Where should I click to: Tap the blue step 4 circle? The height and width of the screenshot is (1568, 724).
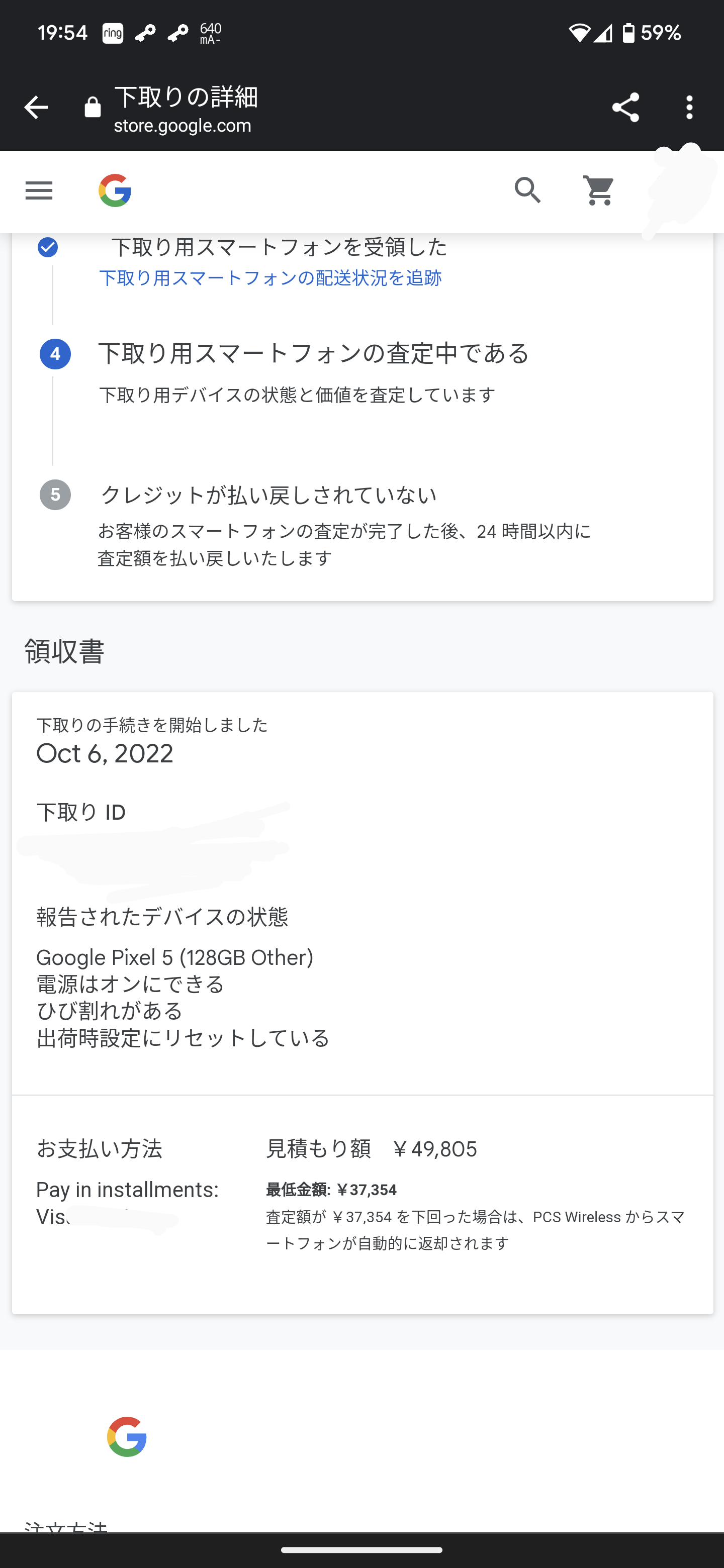55,354
